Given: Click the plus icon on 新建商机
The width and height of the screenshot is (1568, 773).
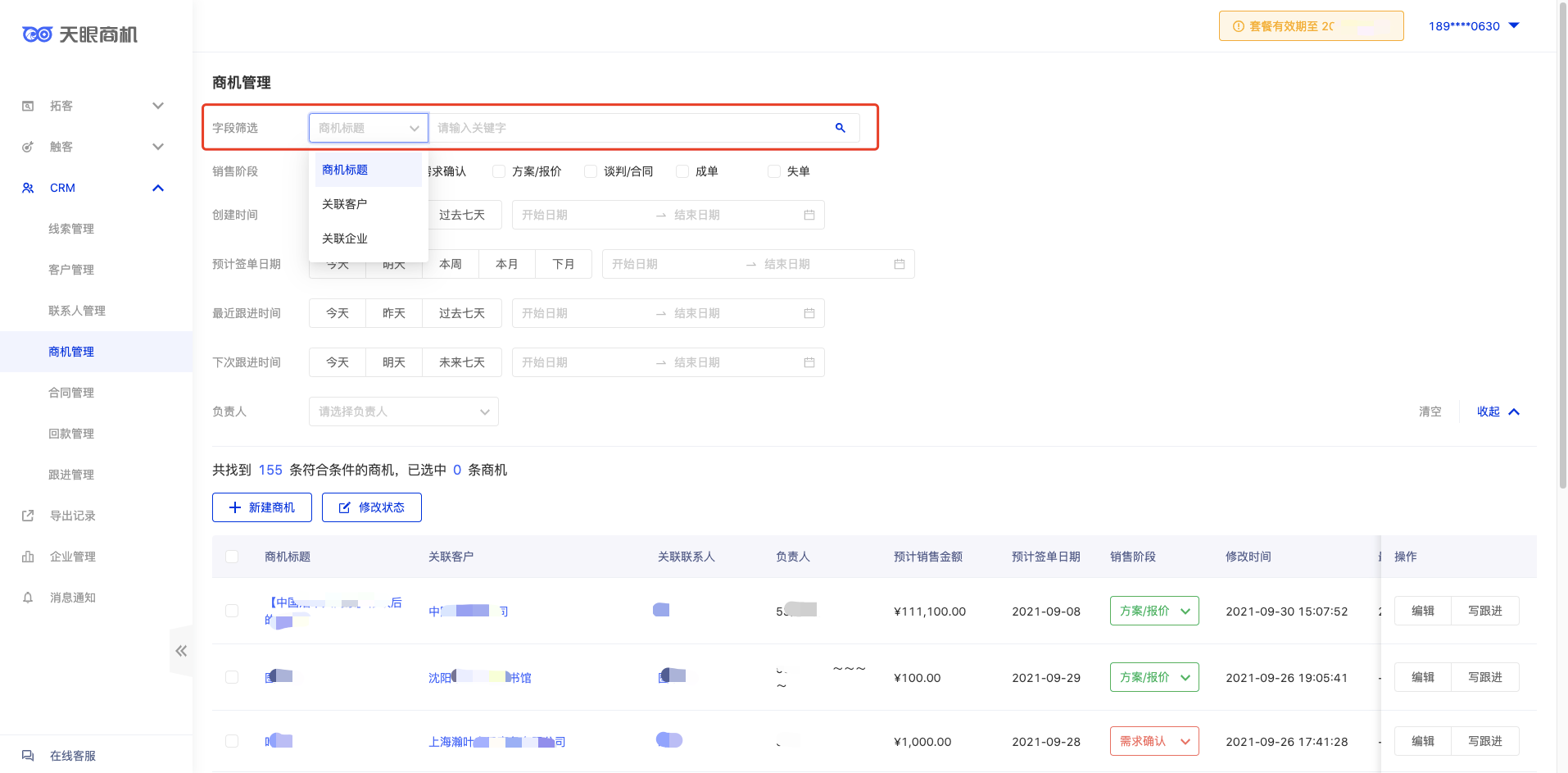Looking at the screenshot, I should click(235, 507).
